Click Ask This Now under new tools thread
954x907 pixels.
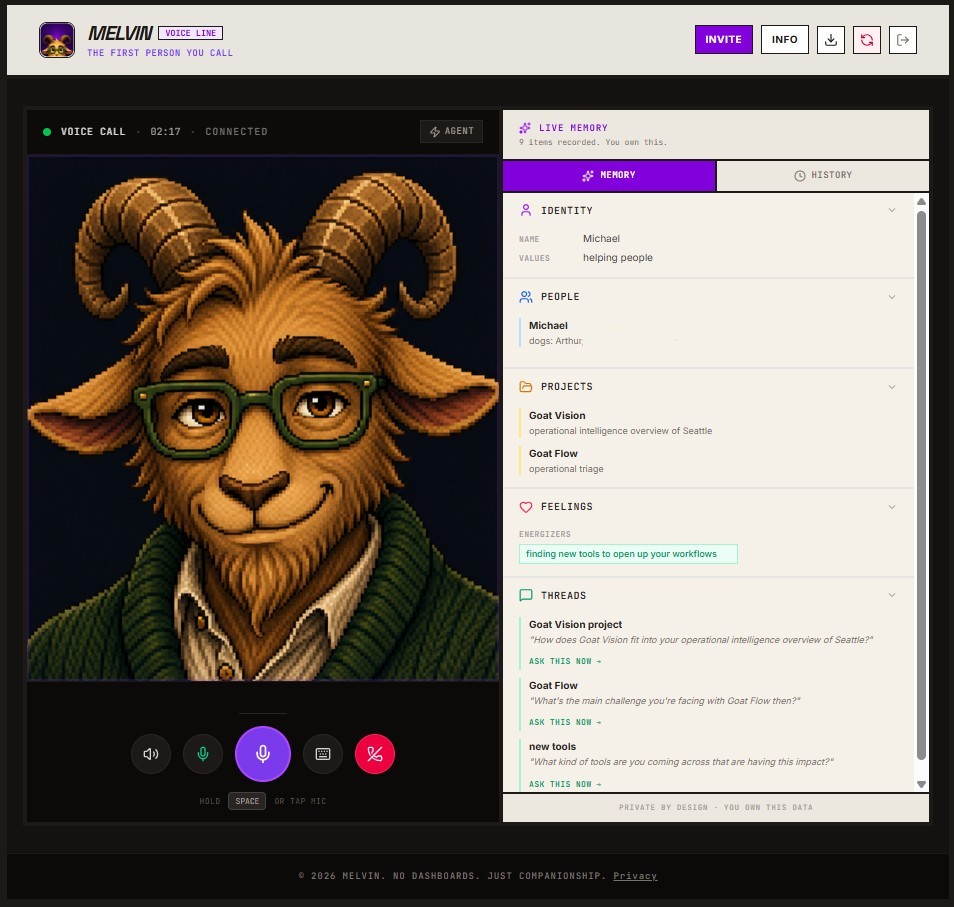[565, 784]
